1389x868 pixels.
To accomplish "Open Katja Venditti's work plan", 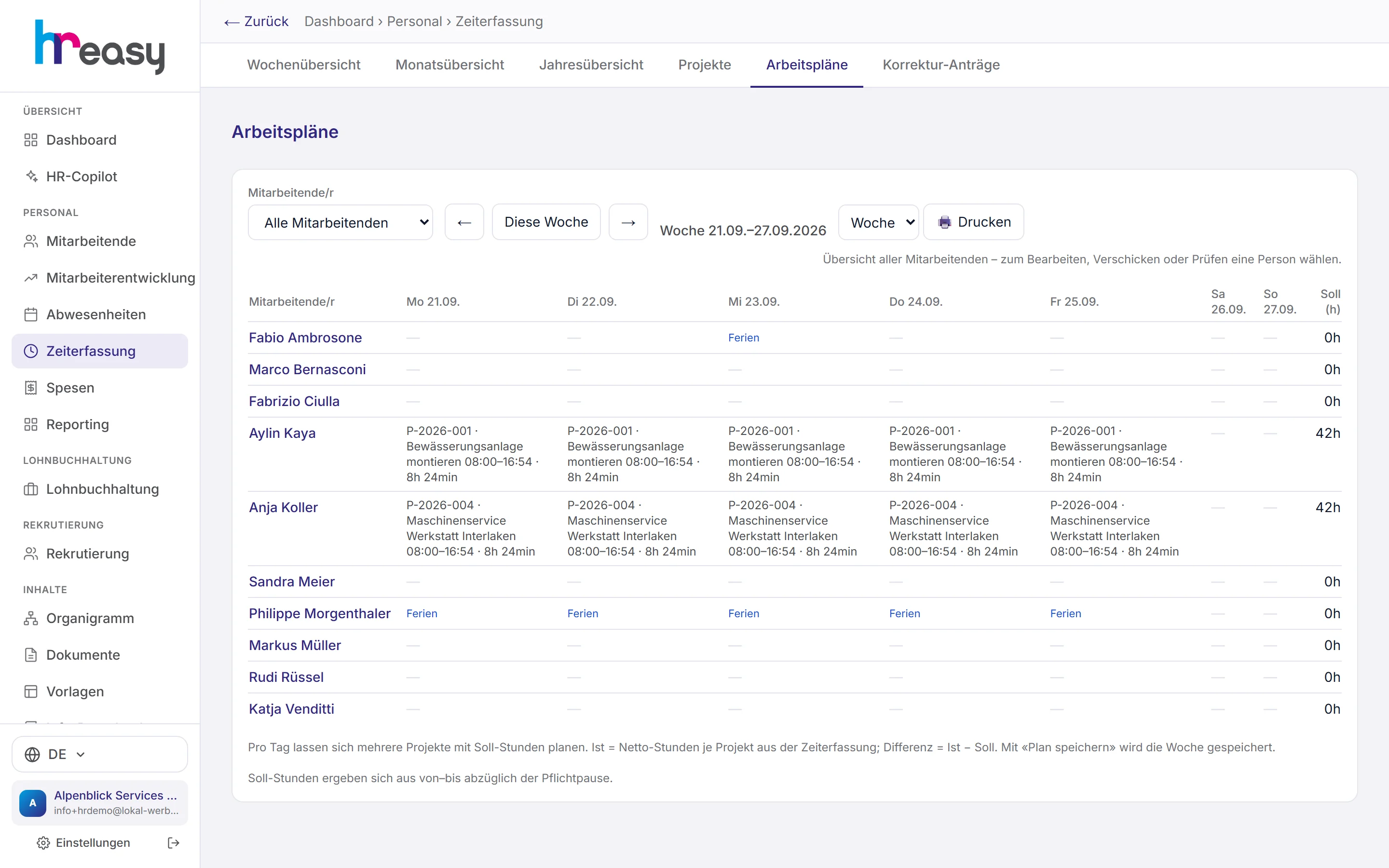I will (x=291, y=709).
